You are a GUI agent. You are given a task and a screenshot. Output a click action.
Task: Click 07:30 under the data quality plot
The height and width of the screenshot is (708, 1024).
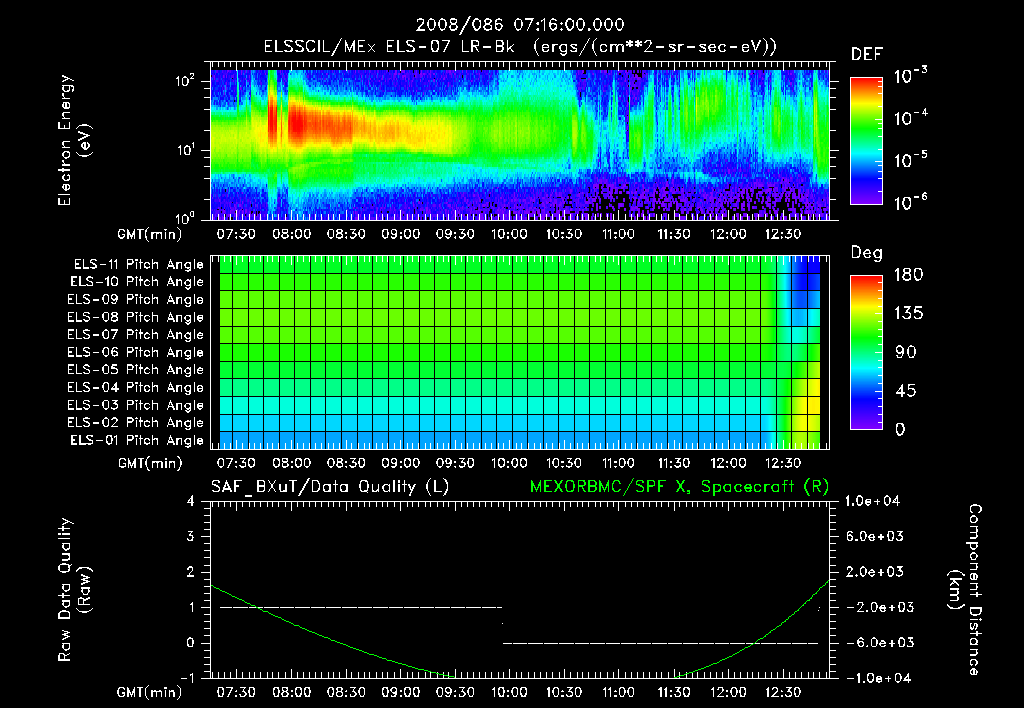pos(236,692)
